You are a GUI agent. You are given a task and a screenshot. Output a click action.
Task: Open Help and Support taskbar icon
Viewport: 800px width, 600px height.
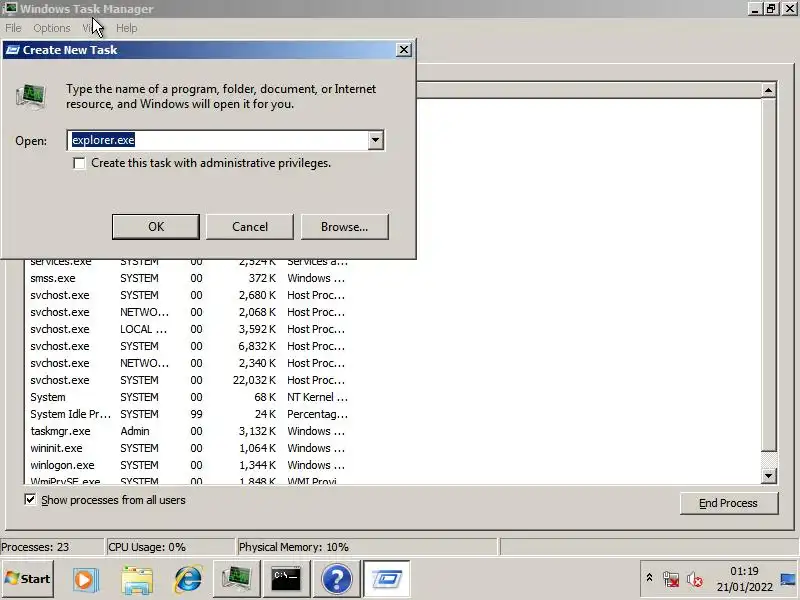[336, 580]
